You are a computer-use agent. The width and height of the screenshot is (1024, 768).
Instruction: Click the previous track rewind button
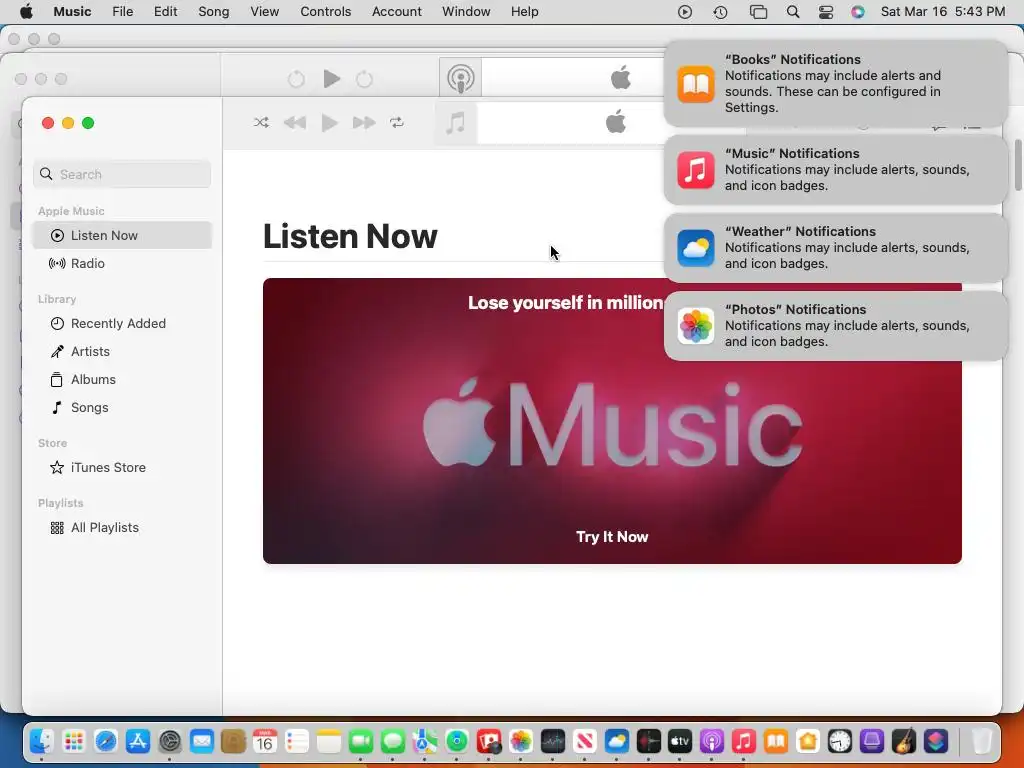(x=295, y=123)
